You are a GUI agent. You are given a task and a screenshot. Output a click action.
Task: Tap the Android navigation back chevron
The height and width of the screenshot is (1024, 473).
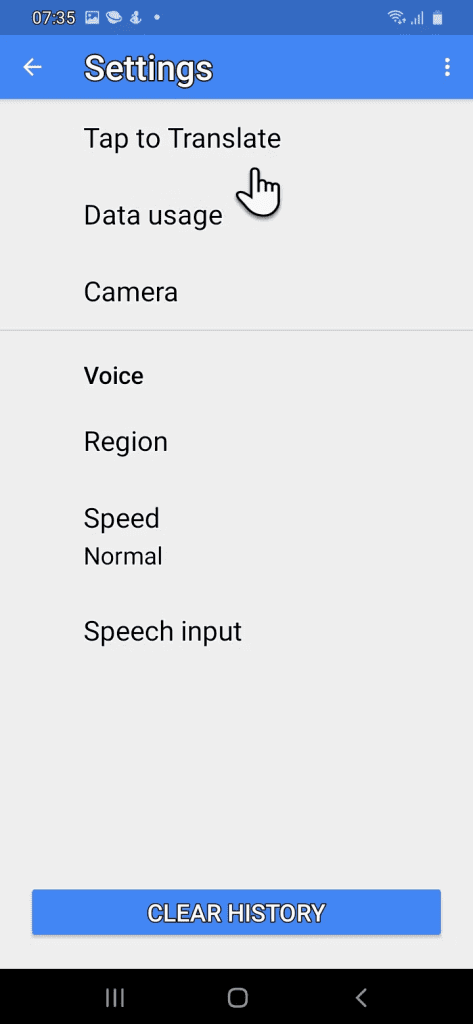361,997
